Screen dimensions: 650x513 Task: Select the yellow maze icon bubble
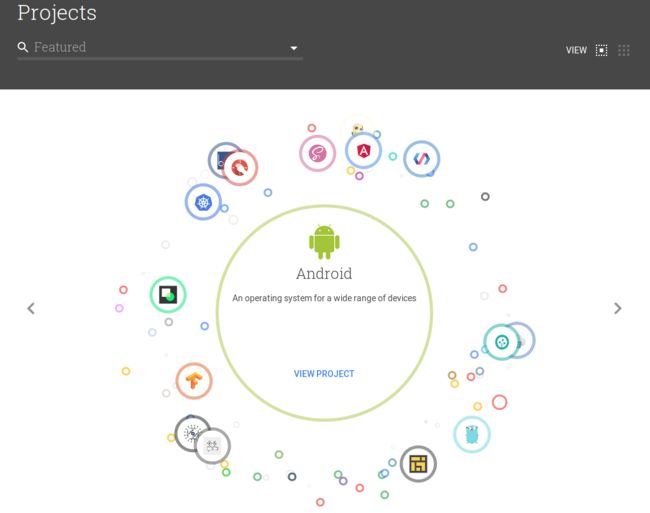[x=418, y=464]
